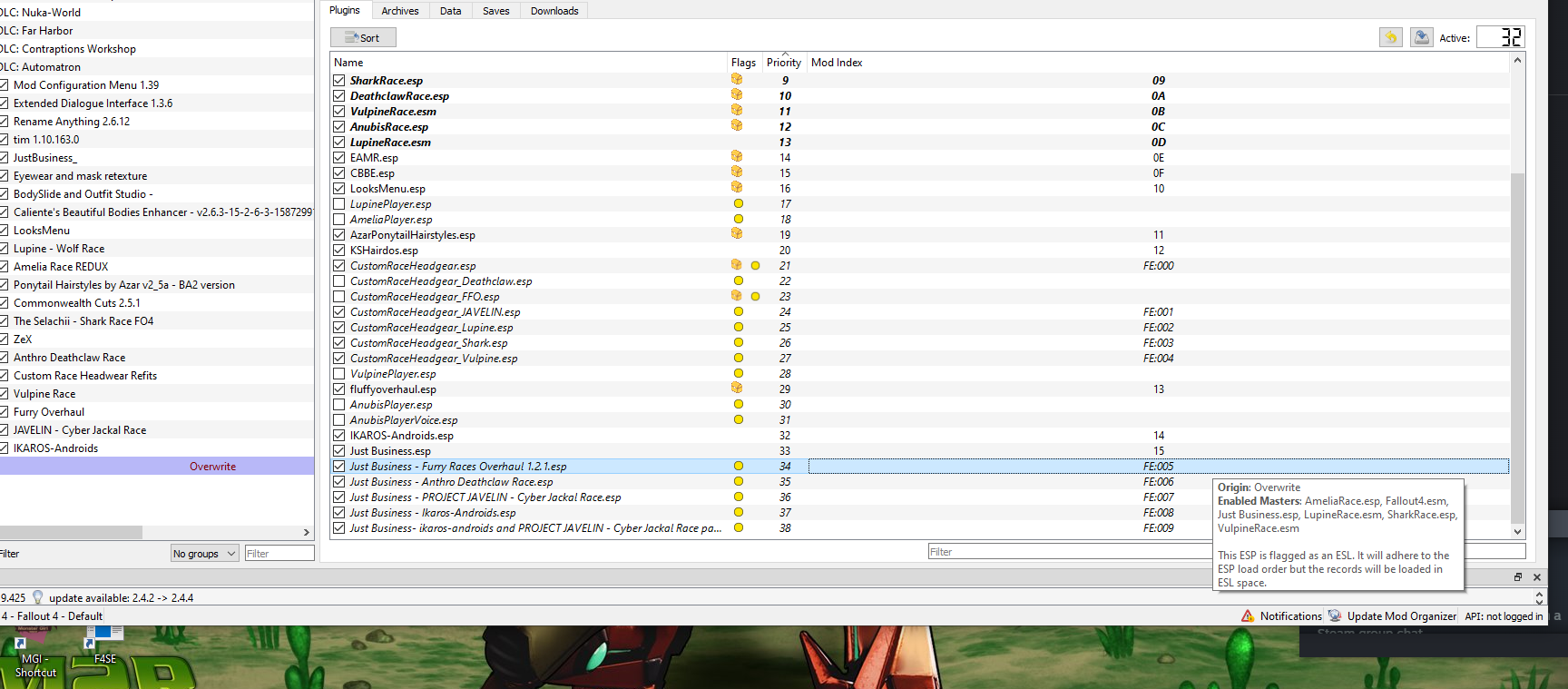Image resolution: width=1568 pixels, height=689 pixels.
Task: Select the IKAROS-Androids.esp plugin row
Action: pyautogui.click(x=920, y=435)
